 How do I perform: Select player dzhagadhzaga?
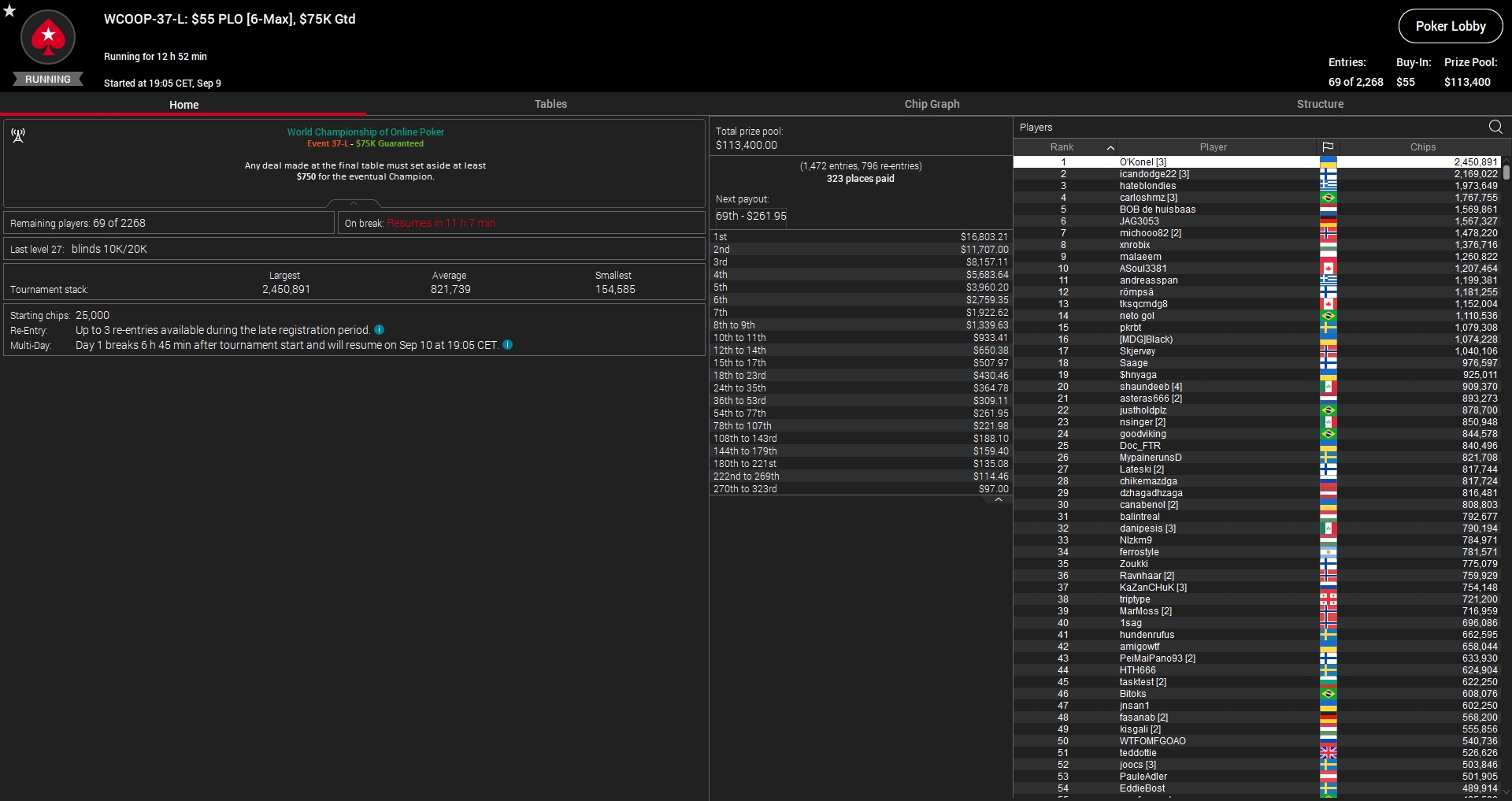[x=1258, y=493]
